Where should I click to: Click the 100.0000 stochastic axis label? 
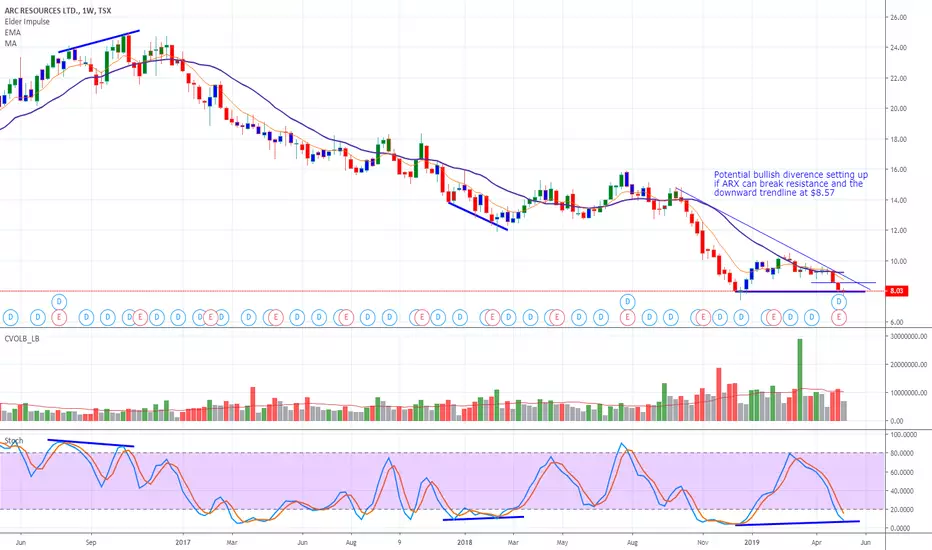[x=903, y=435]
